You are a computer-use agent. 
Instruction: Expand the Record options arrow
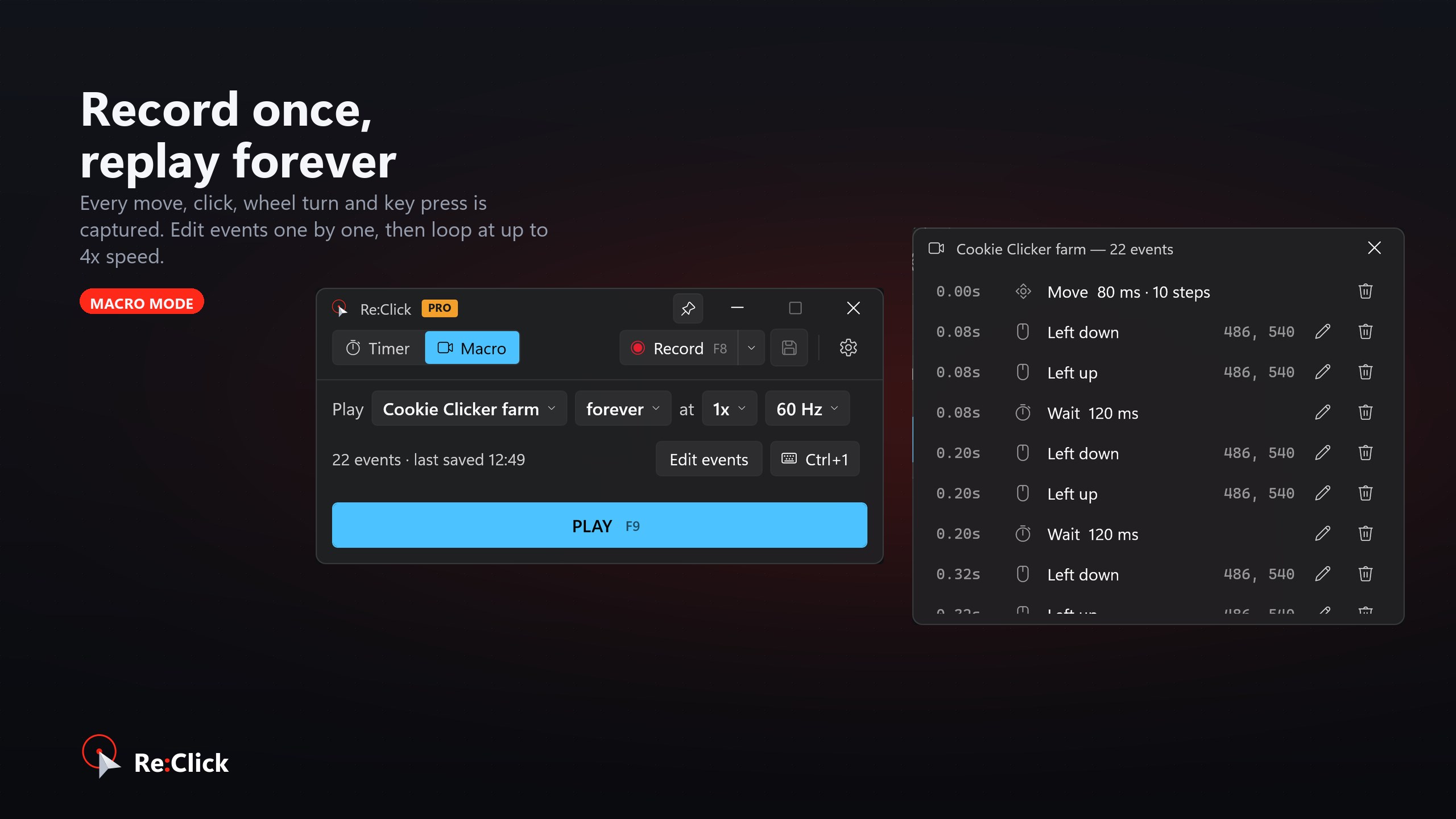coord(751,348)
